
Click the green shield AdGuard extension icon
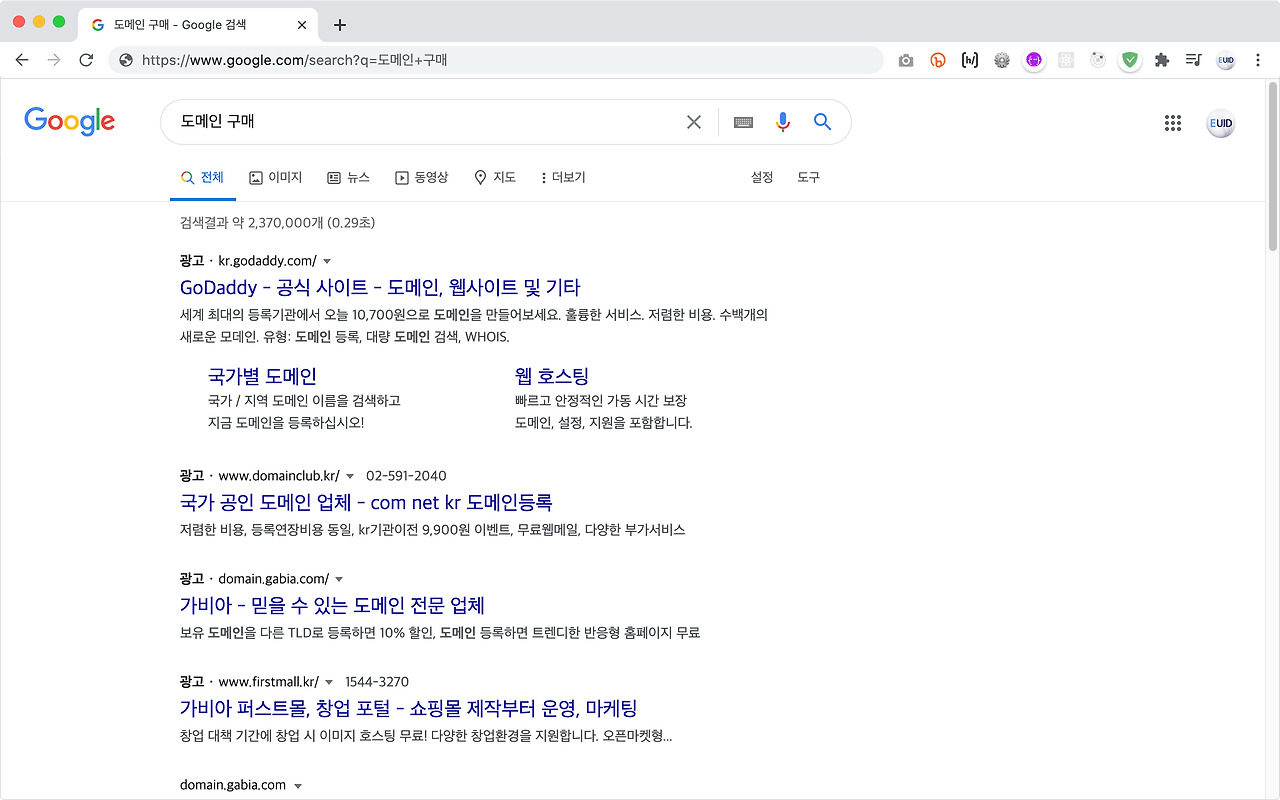1130,60
